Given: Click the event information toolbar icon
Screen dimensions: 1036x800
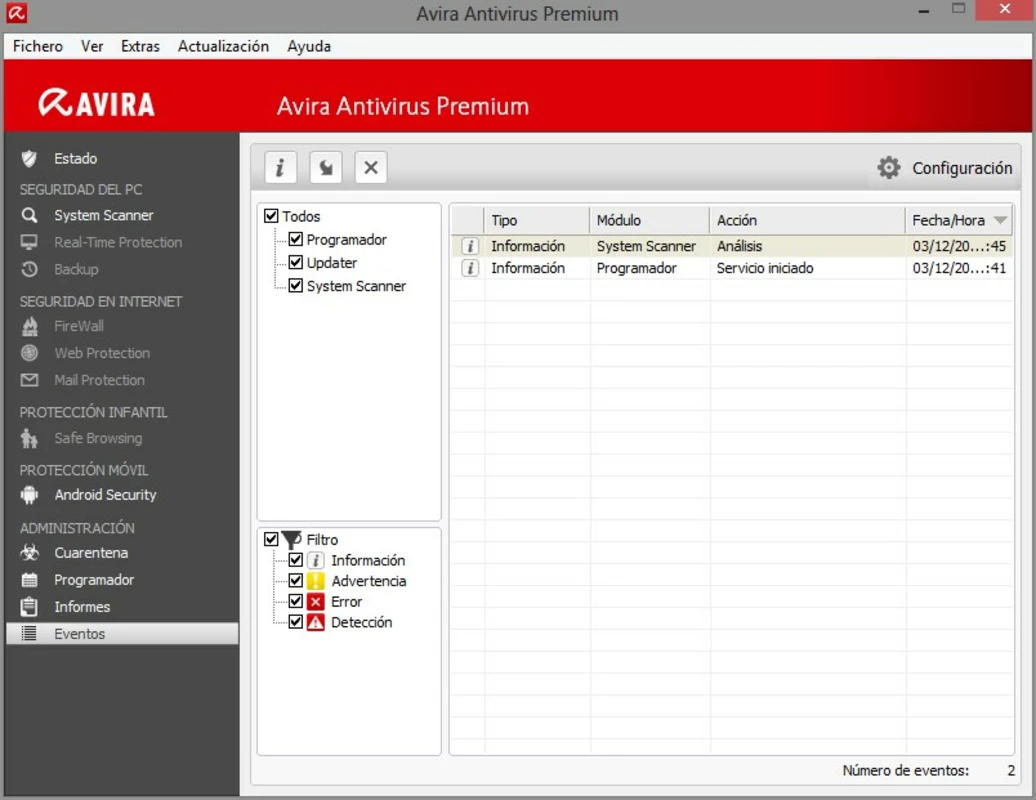Looking at the screenshot, I should [280, 167].
